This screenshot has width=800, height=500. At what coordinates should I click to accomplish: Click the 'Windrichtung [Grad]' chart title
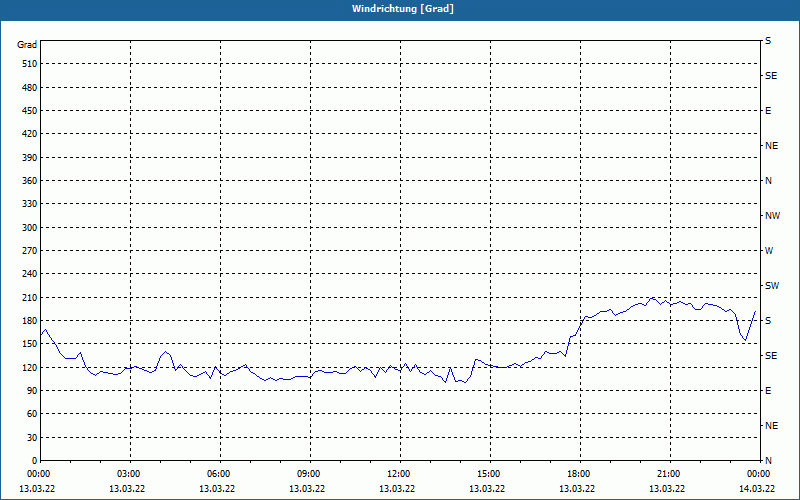click(403, 9)
